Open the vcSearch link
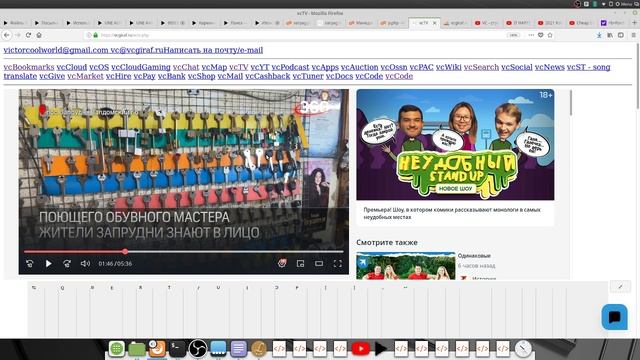The width and height of the screenshot is (640, 360). click(481, 67)
